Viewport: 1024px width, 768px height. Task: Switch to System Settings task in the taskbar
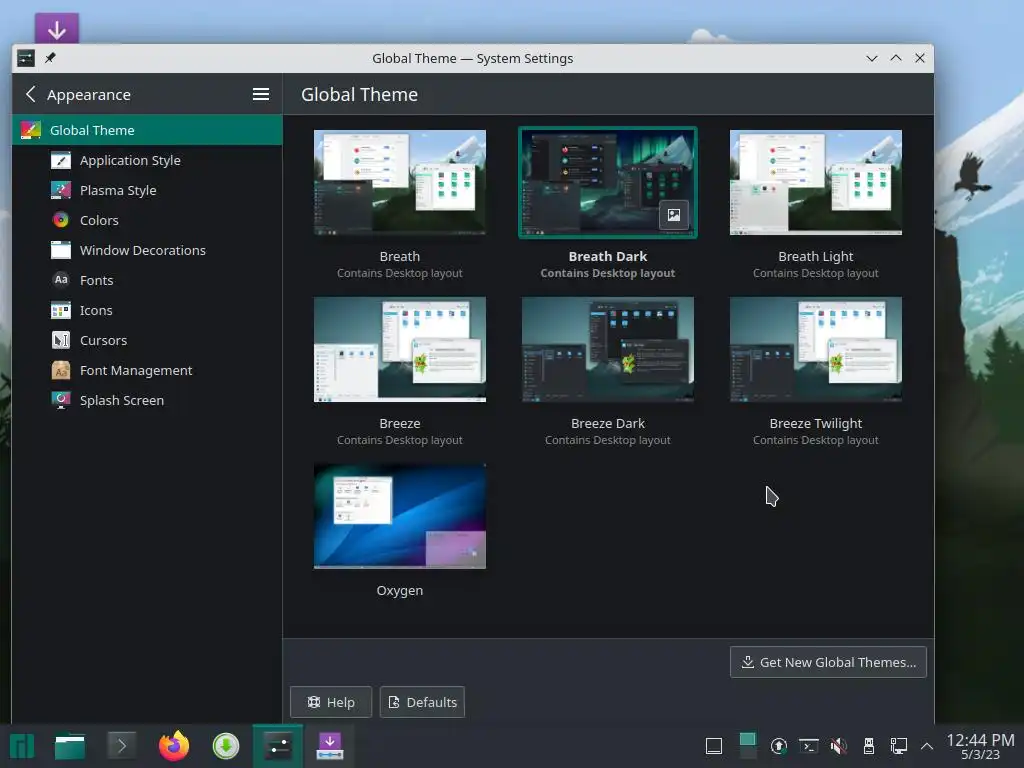pyautogui.click(x=278, y=746)
